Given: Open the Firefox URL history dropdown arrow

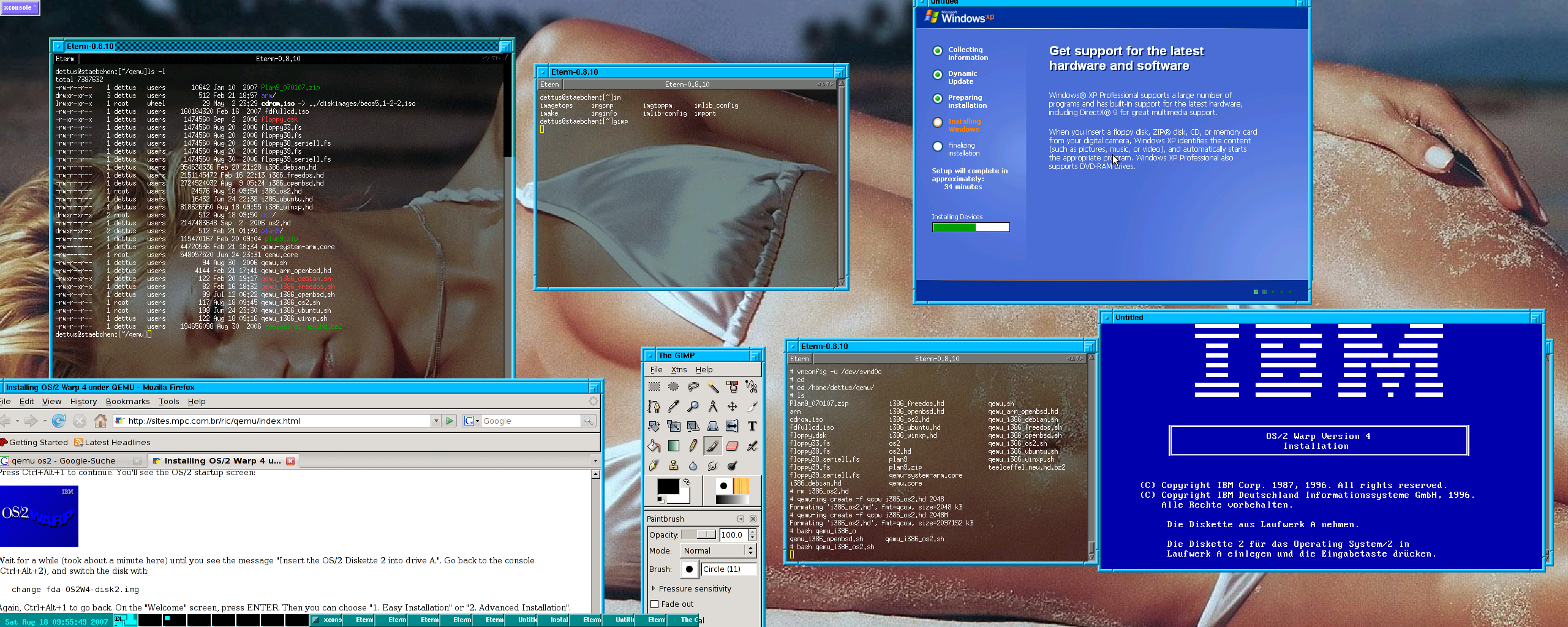Looking at the screenshot, I should 436,421.
